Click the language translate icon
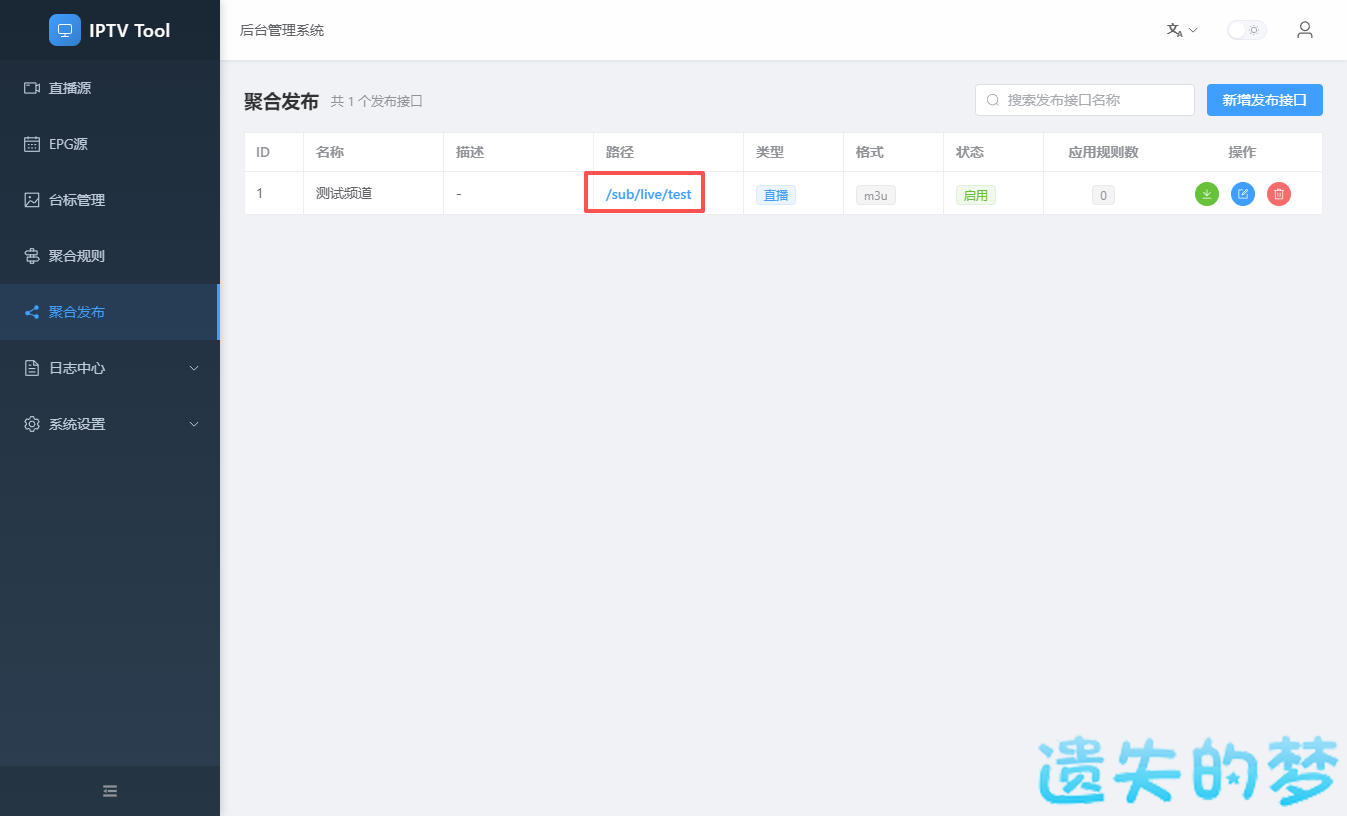The height and width of the screenshot is (816, 1347). [x=1175, y=30]
